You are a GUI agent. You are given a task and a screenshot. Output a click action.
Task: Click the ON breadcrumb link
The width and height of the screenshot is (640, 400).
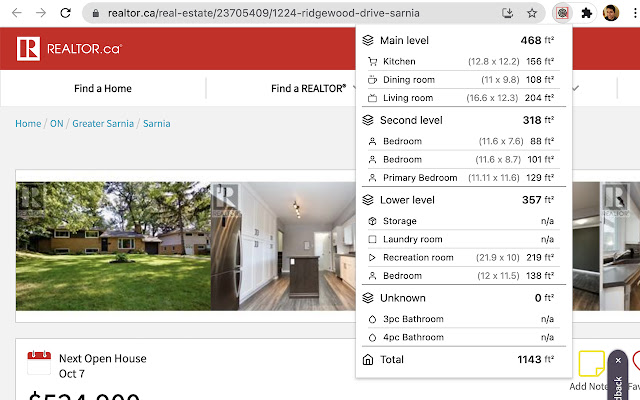coord(57,123)
